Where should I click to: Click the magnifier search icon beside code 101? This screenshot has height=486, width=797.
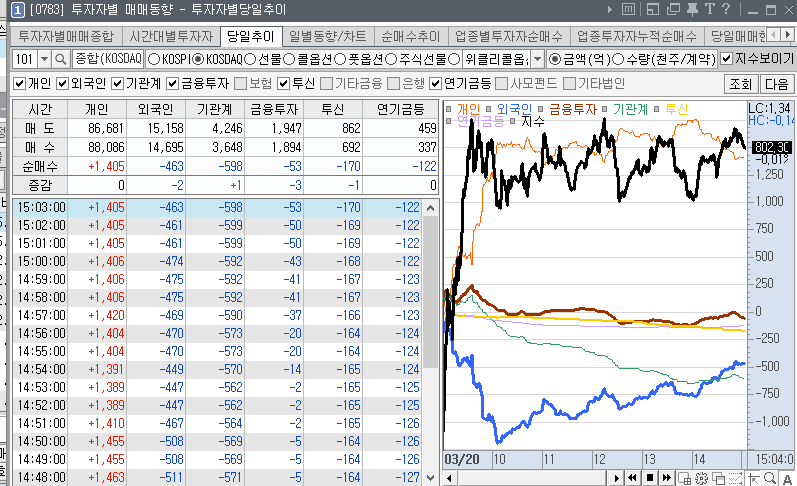59,59
